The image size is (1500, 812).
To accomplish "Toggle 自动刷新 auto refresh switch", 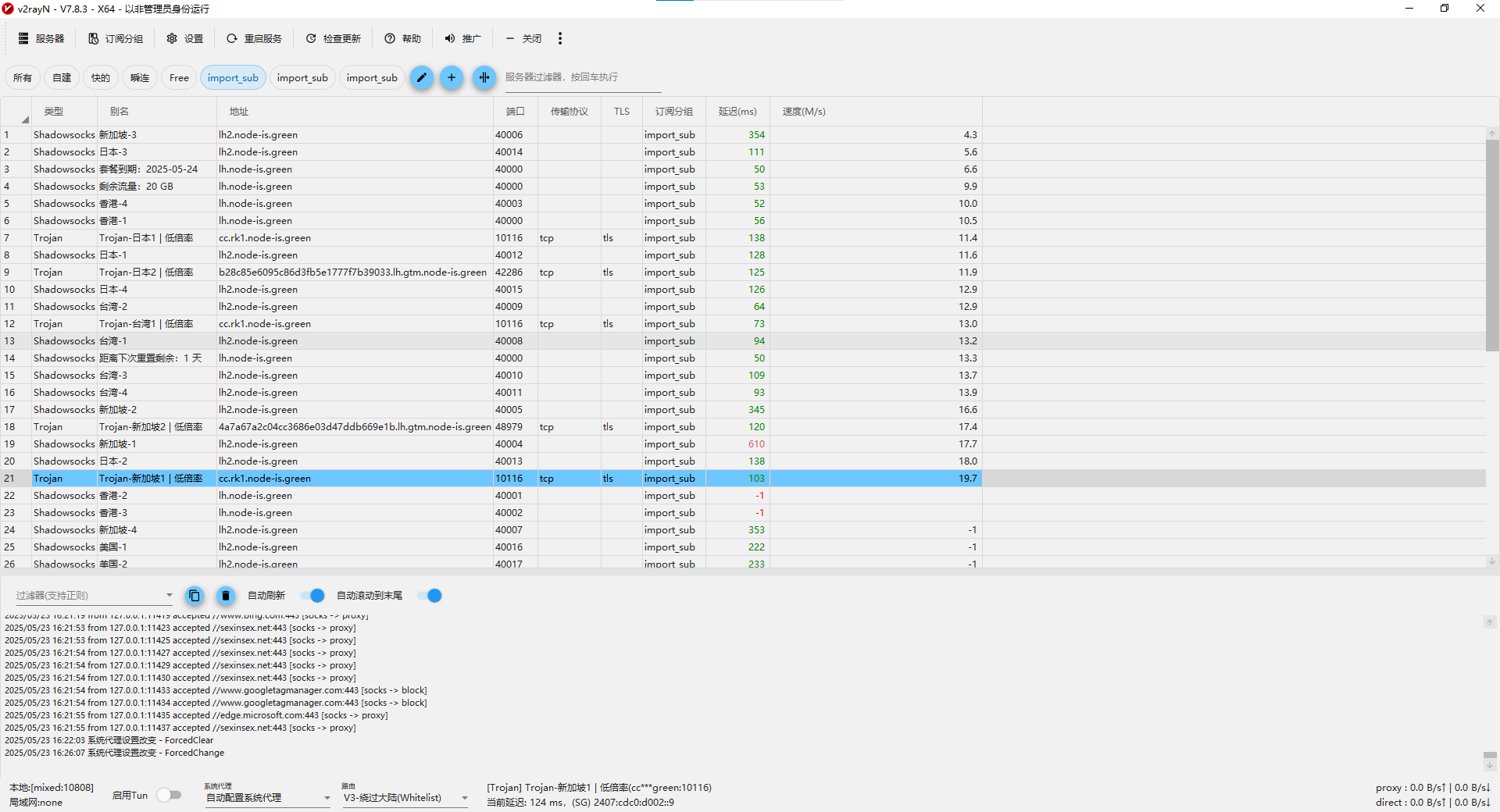I will (x=313, y=596).
